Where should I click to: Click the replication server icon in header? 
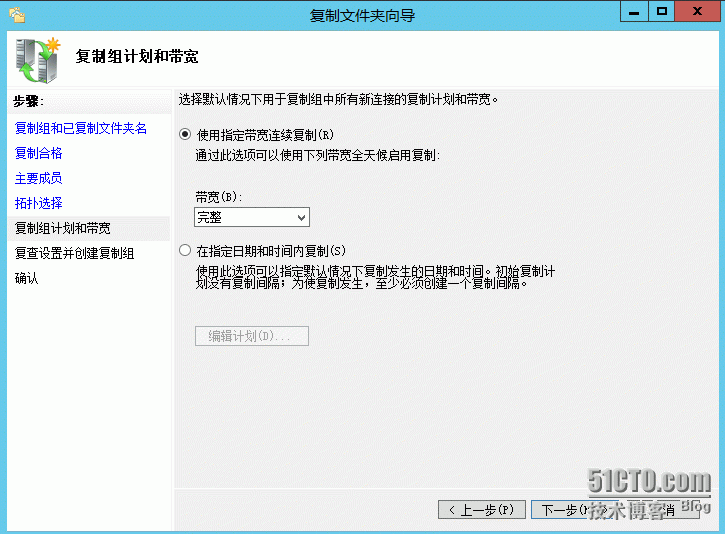click(38, 61)
